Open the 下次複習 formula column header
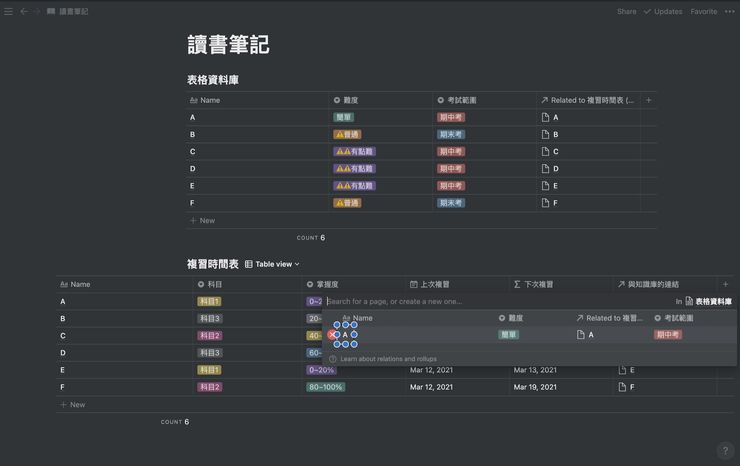Screen dimensions: 740x466 pyautogui.click(x=561, y=284)
